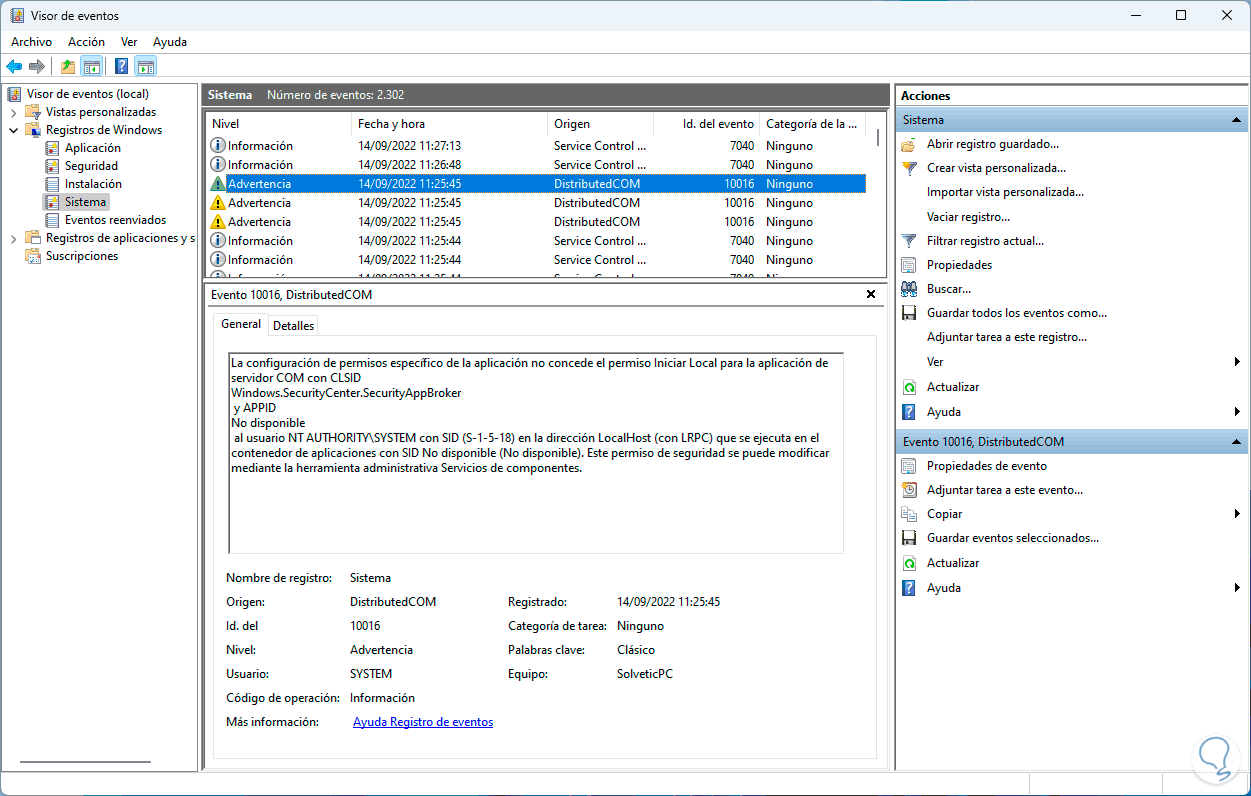Click the horizontal scrollbar under the console tree
This screenshot has height=796, width=1251.
85,762
